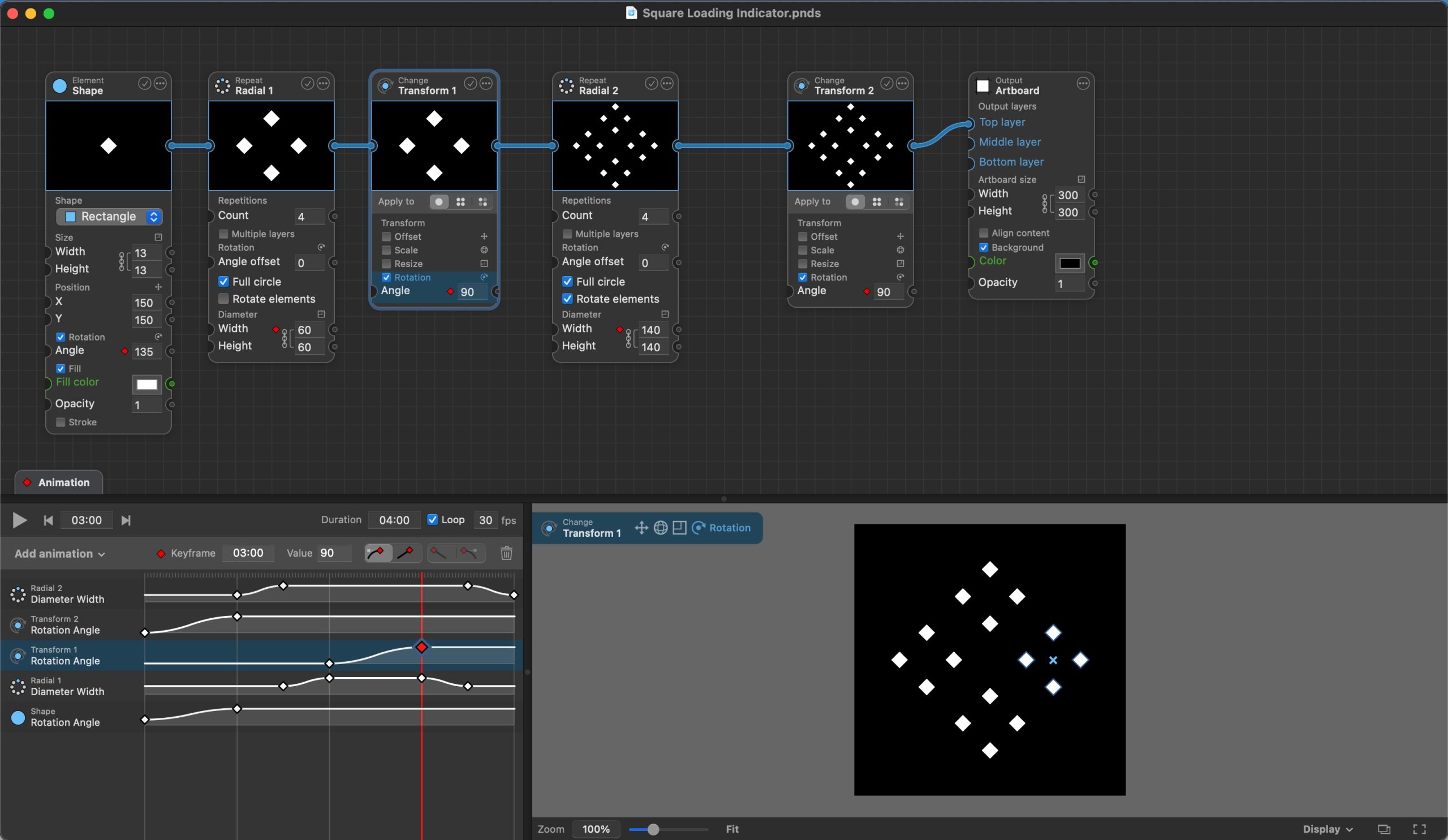The width and height of the screenshot is (1448, 840).
Task: Click checkmark icon on Radial 1 node
Action: click(x=307, y=83)
